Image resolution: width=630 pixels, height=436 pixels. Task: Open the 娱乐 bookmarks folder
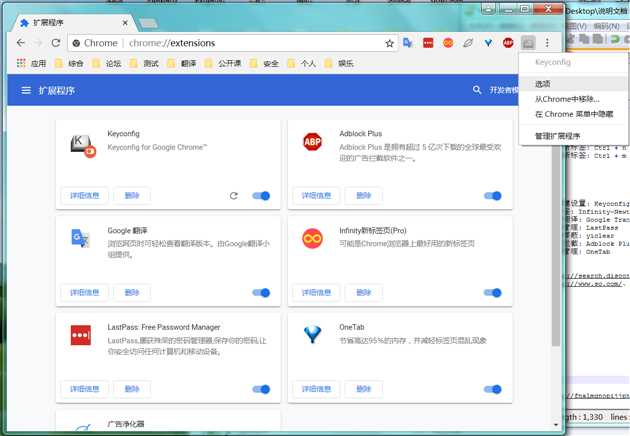point(339,63)
